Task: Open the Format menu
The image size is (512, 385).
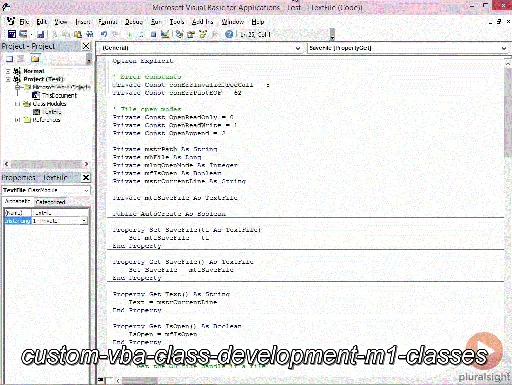Action: point(107,22)
